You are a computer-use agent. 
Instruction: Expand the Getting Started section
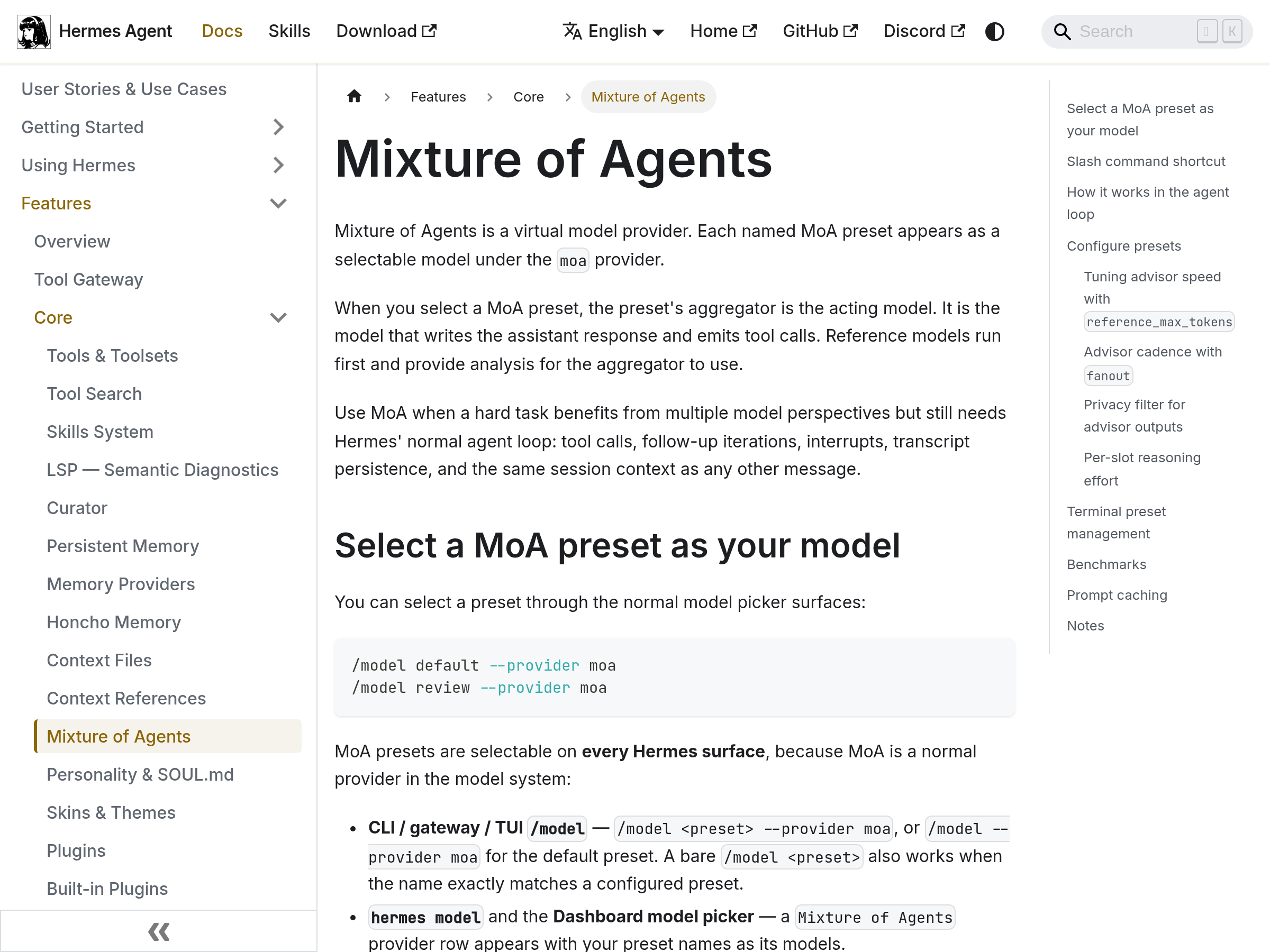278,127
